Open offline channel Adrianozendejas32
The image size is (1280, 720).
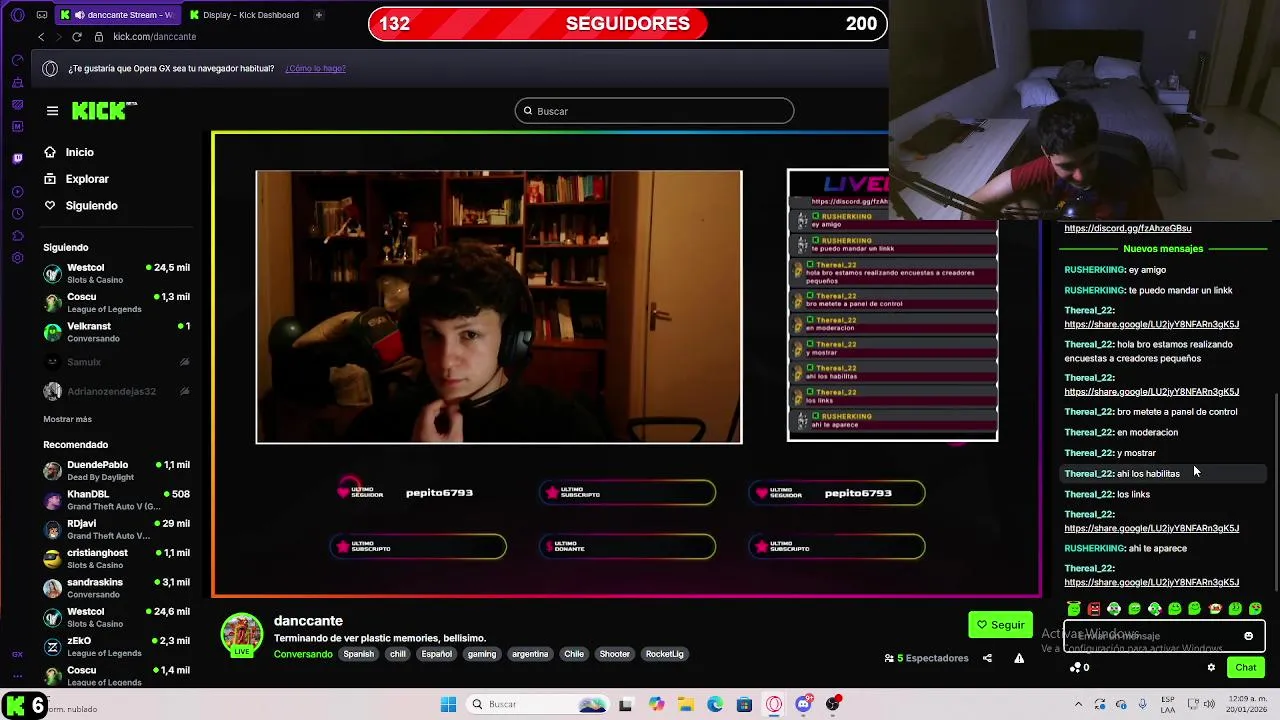[x=116, y=391]
